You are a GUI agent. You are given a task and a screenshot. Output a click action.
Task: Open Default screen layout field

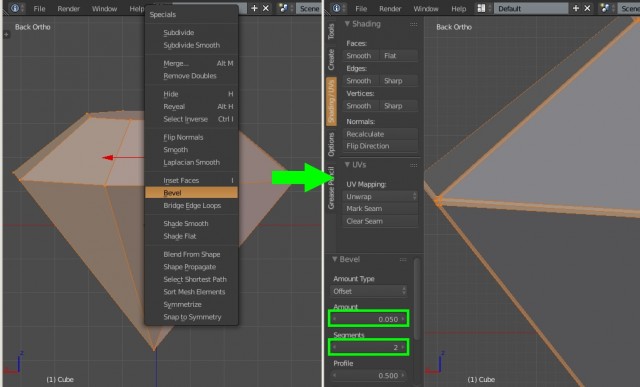531,8
